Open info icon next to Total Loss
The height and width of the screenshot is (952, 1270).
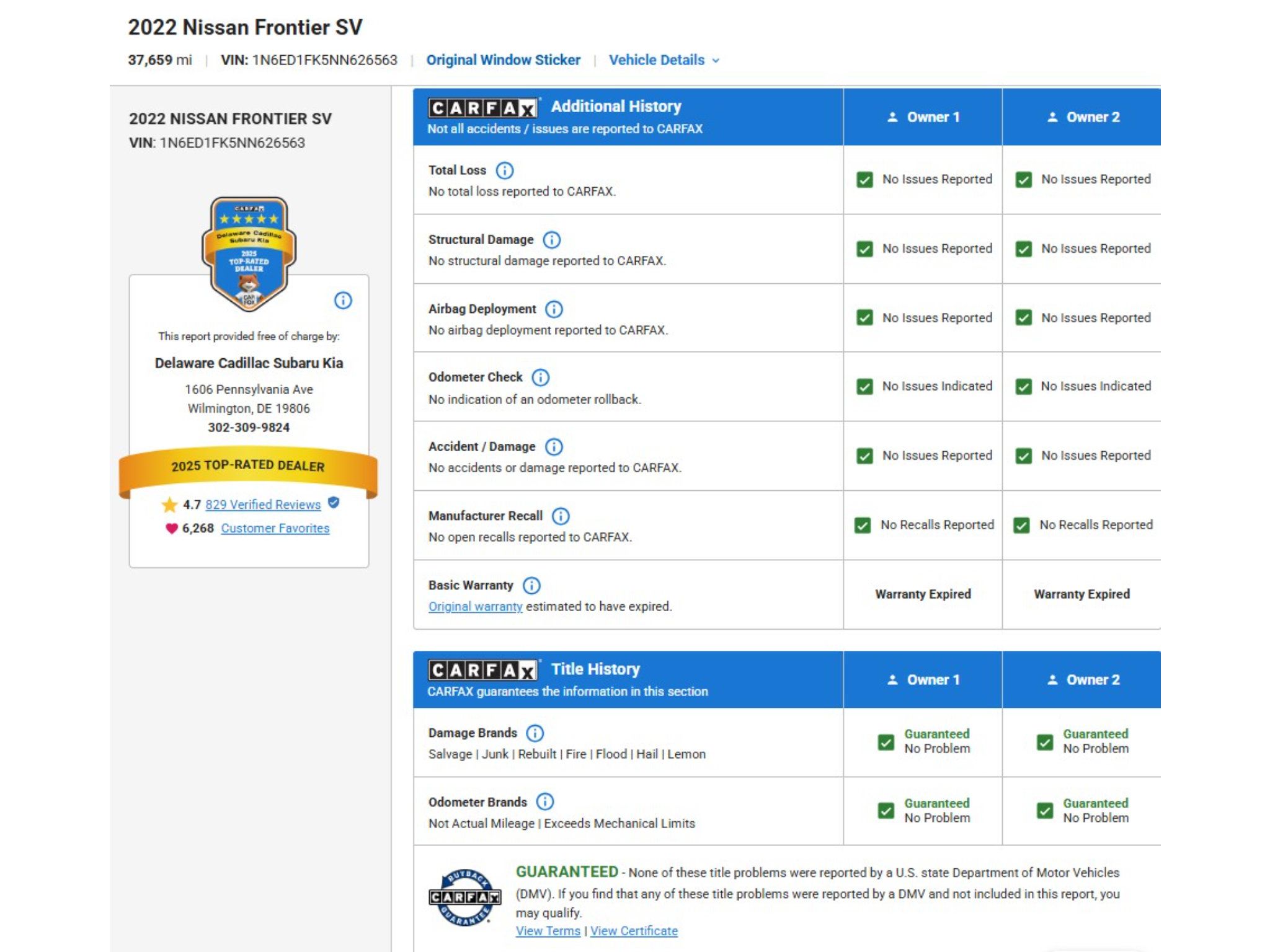pos(505,170)
